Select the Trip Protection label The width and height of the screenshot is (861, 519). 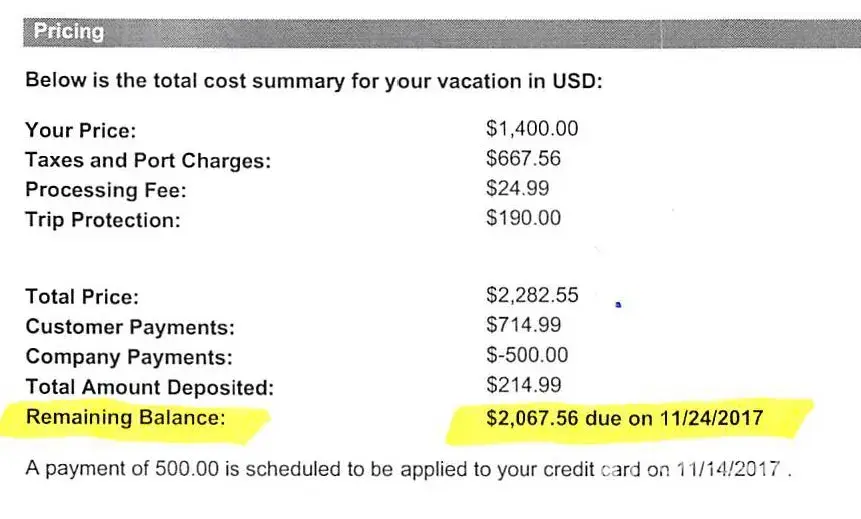[x=103, y=221]
